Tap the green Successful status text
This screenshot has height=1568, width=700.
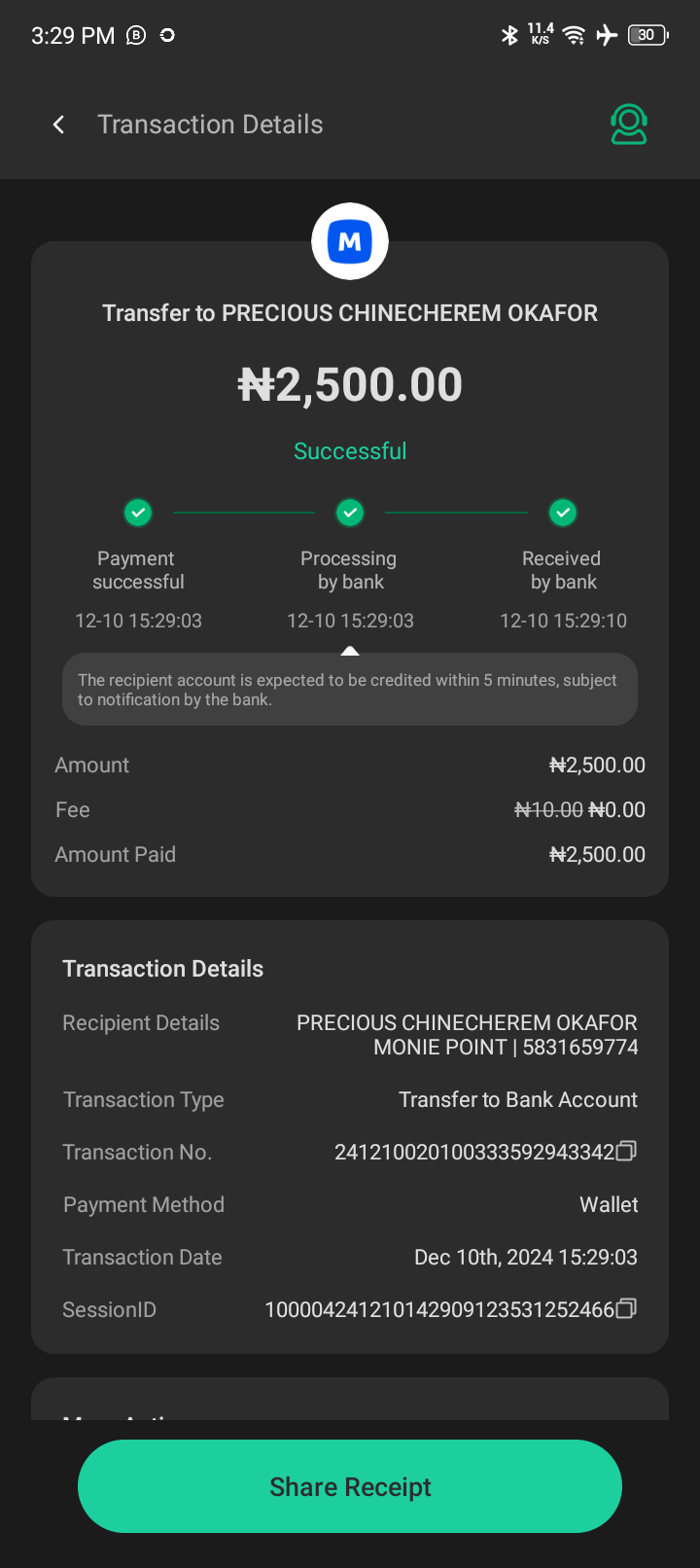pos(350,451)
